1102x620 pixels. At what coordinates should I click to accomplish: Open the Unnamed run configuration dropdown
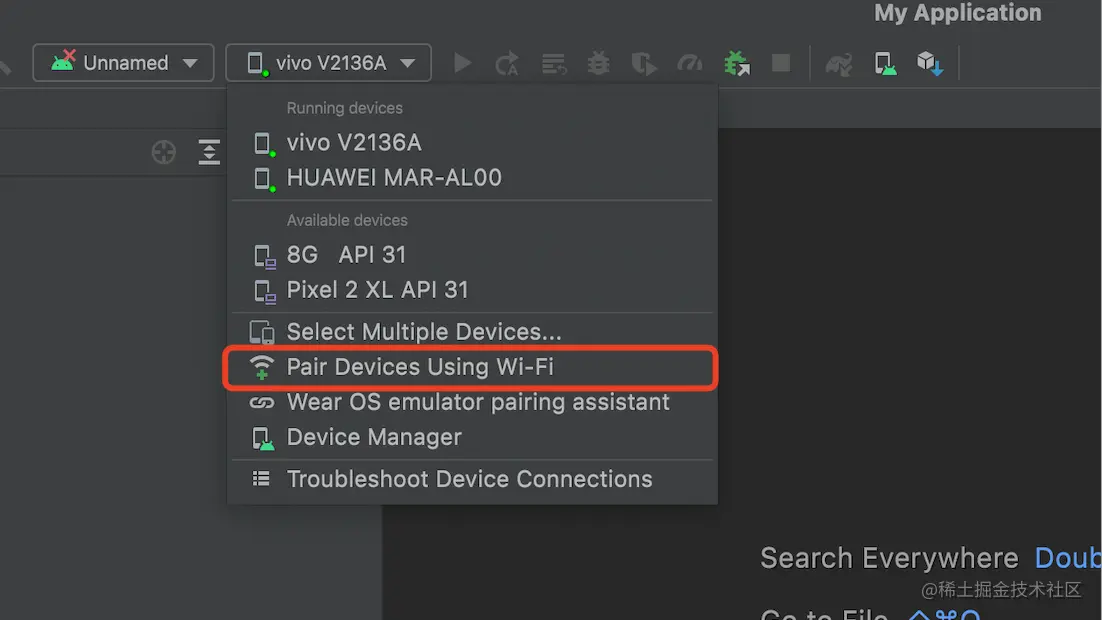click(x=123, y=63)
